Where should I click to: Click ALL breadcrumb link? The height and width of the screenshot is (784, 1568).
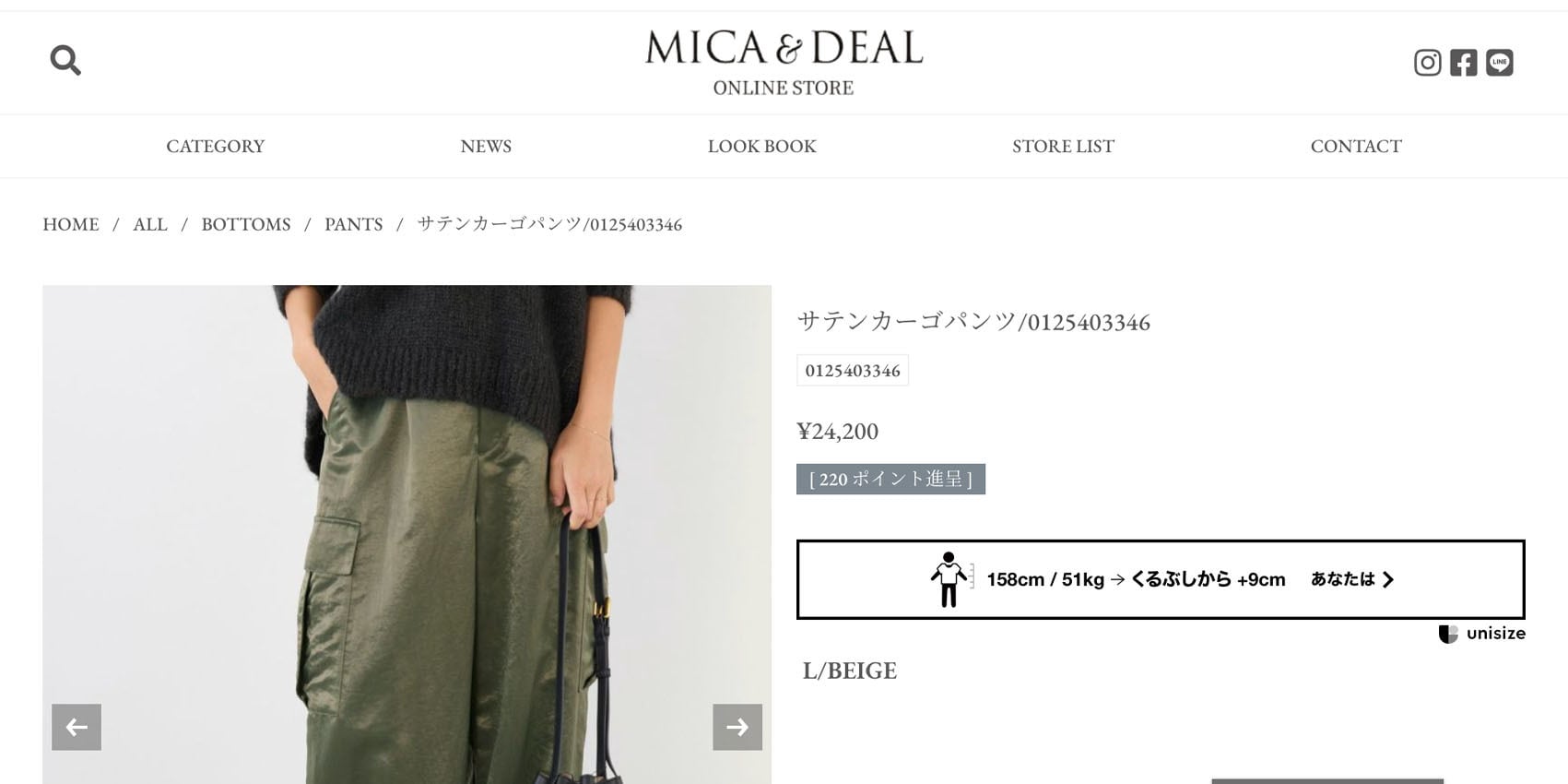150,224
